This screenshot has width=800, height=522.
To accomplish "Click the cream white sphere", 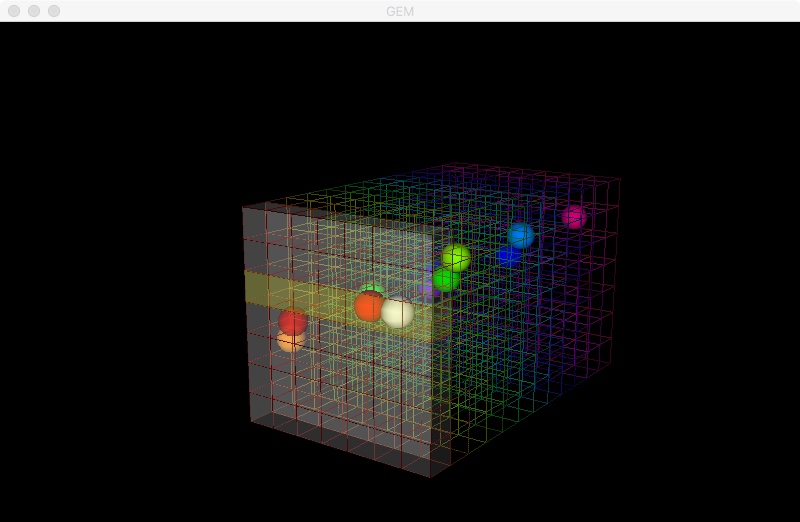I will coord(398,313).
